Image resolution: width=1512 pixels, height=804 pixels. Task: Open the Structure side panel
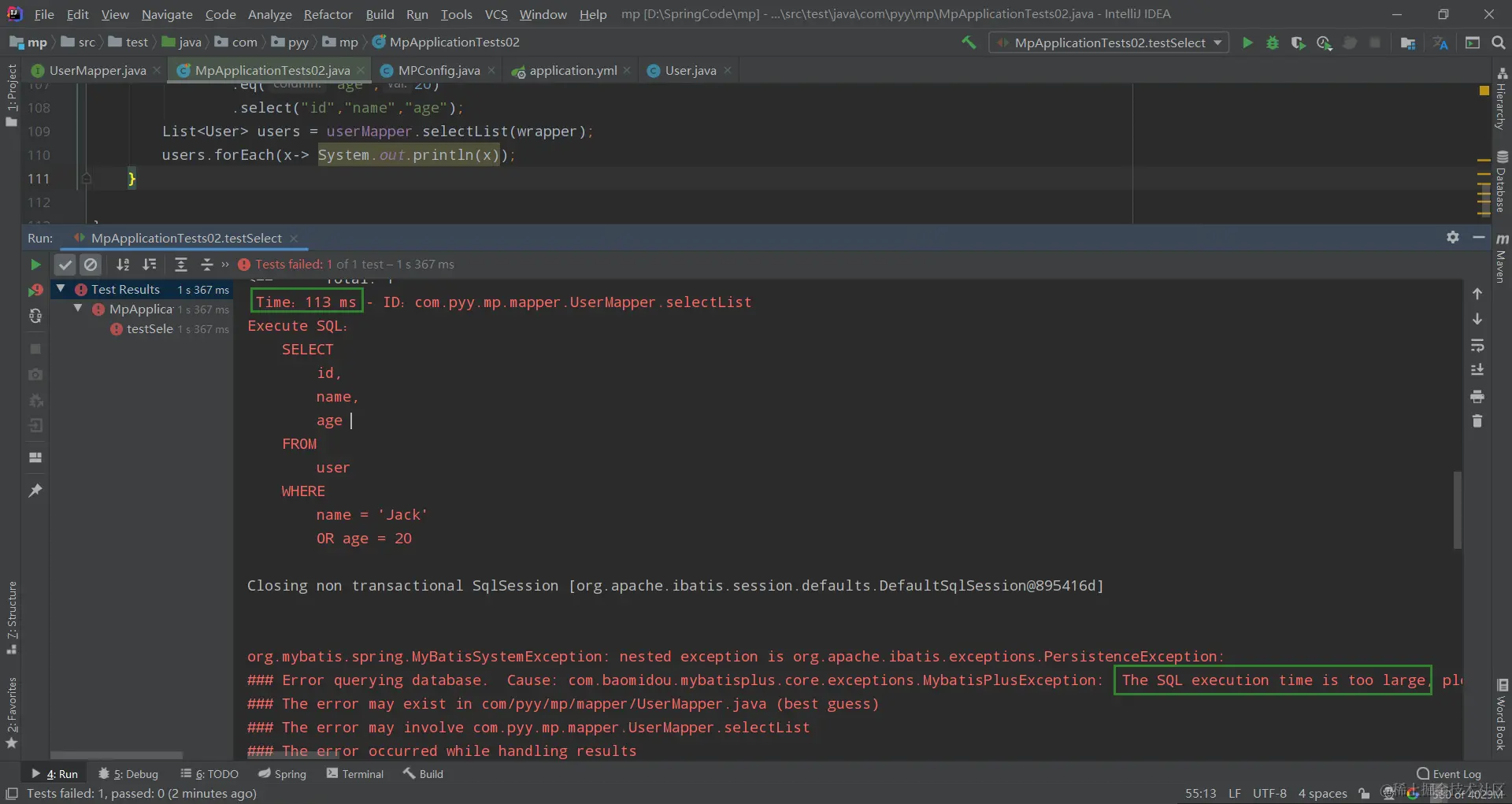coord(12,617)
